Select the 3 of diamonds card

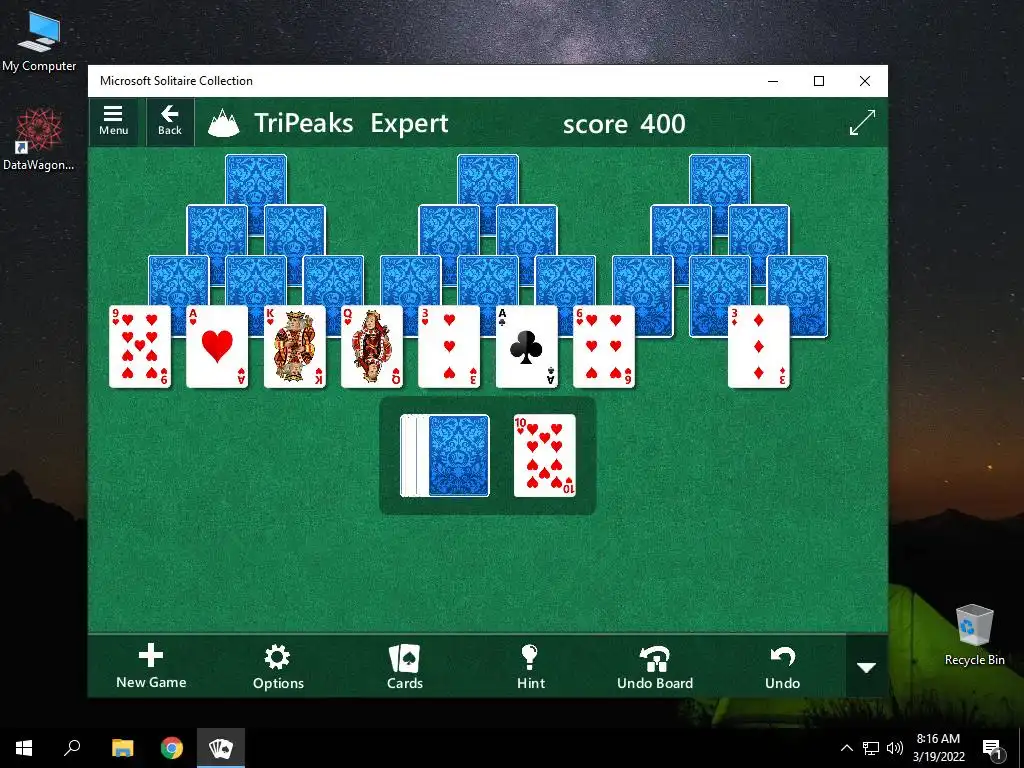pyautogui.click(x=759, y=347)
